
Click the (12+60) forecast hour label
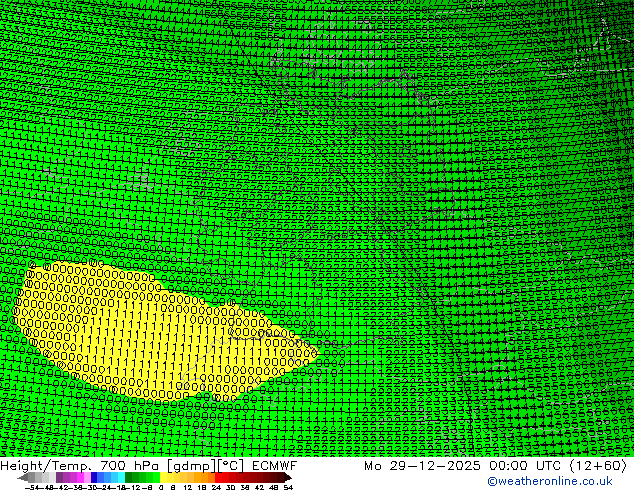(x=598, y=466)
